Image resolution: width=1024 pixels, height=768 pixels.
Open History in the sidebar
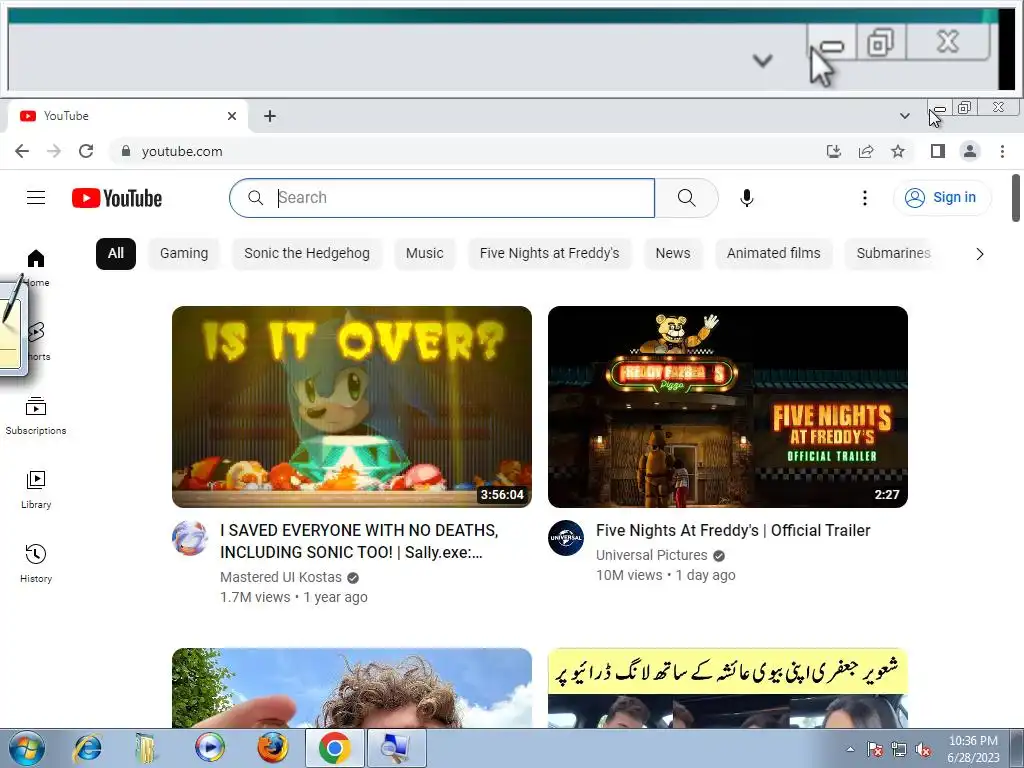[36, 564]
